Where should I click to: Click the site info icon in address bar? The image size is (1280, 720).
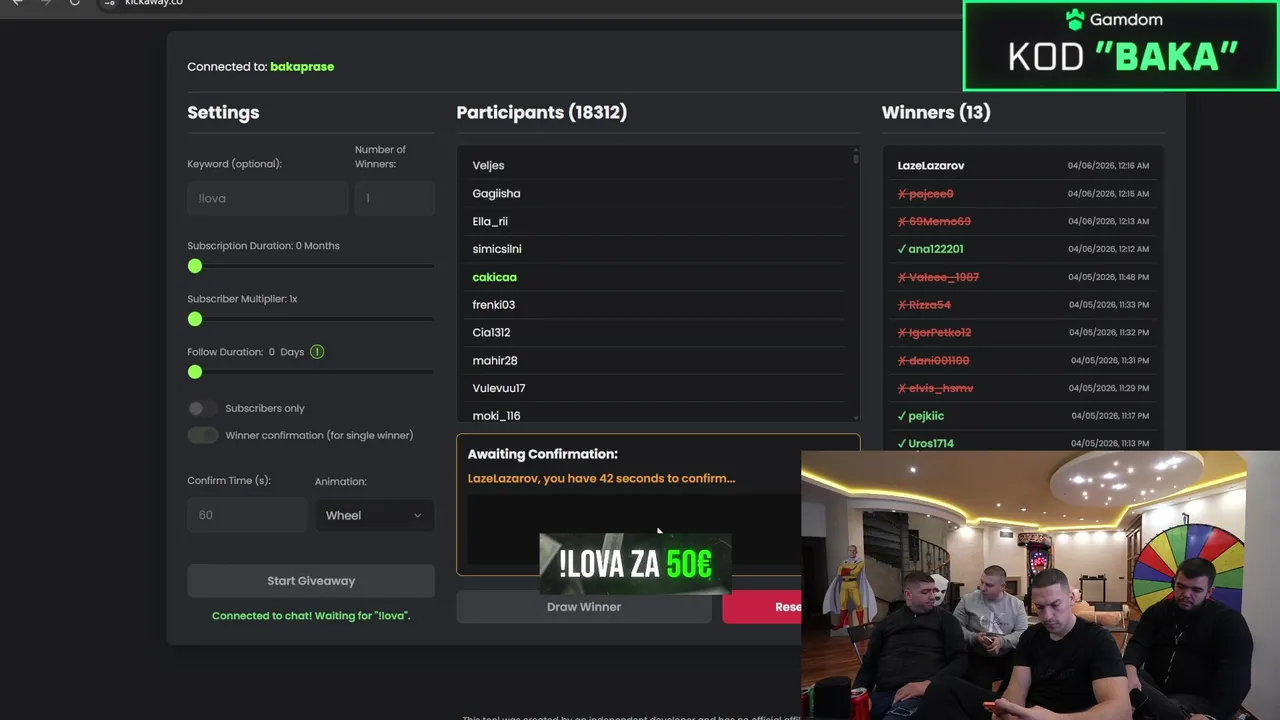click(x=110, y=3)
